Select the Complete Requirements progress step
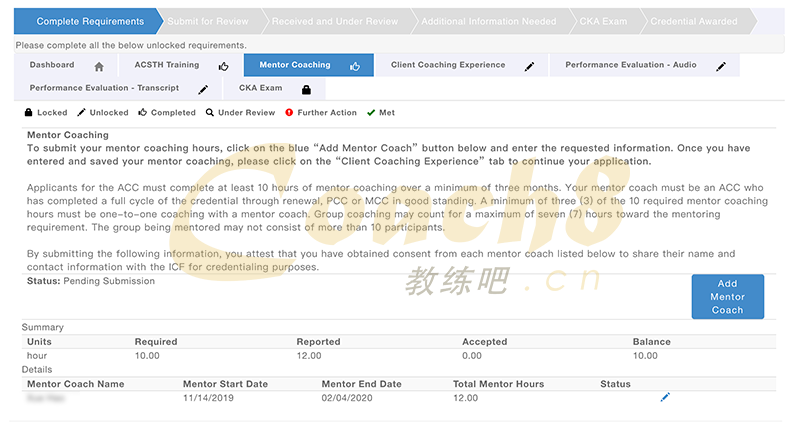The width and height of the screenshot is (800, 438). pos(83,21)
